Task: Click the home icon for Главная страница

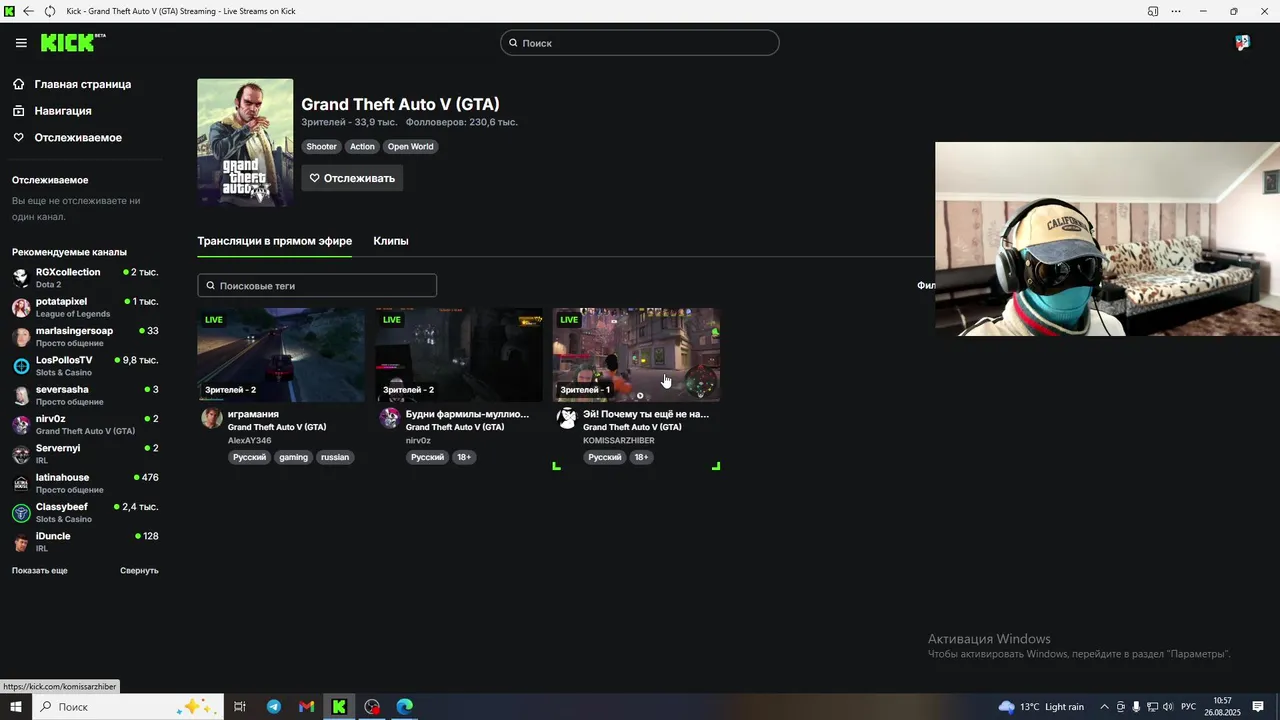Action: (19, 84)
